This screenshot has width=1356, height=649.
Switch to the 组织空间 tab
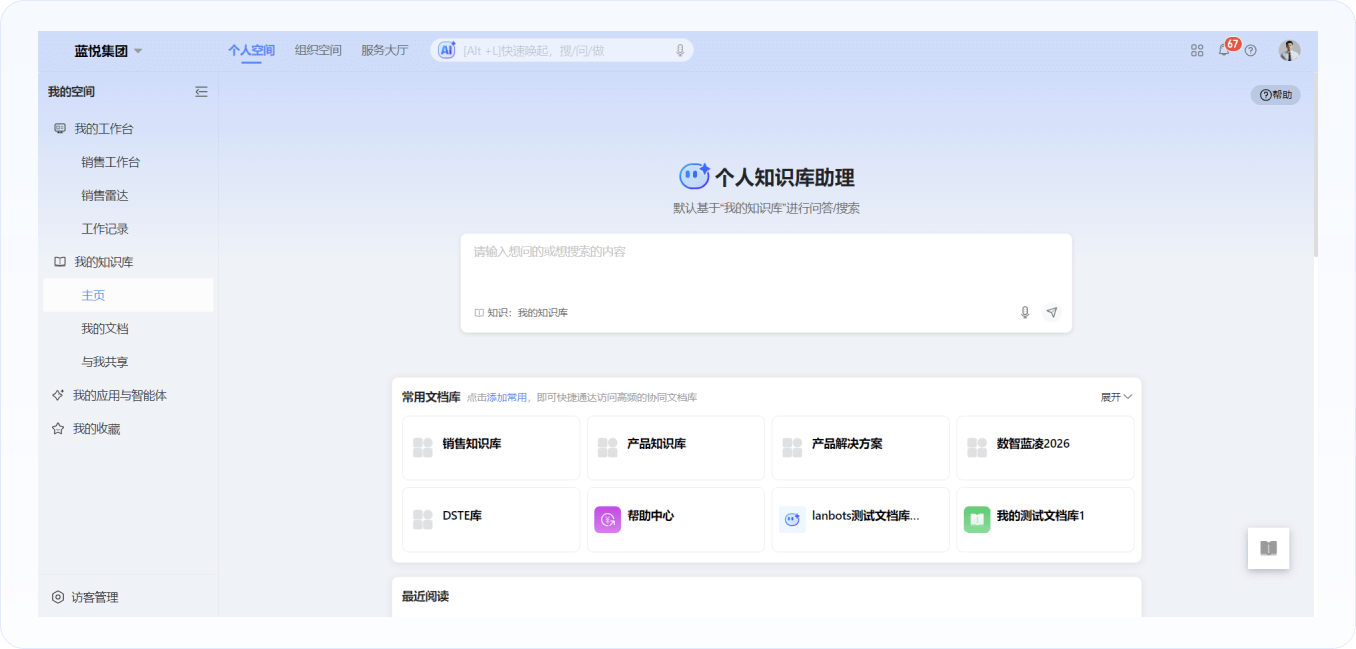[x=318, y=50]
